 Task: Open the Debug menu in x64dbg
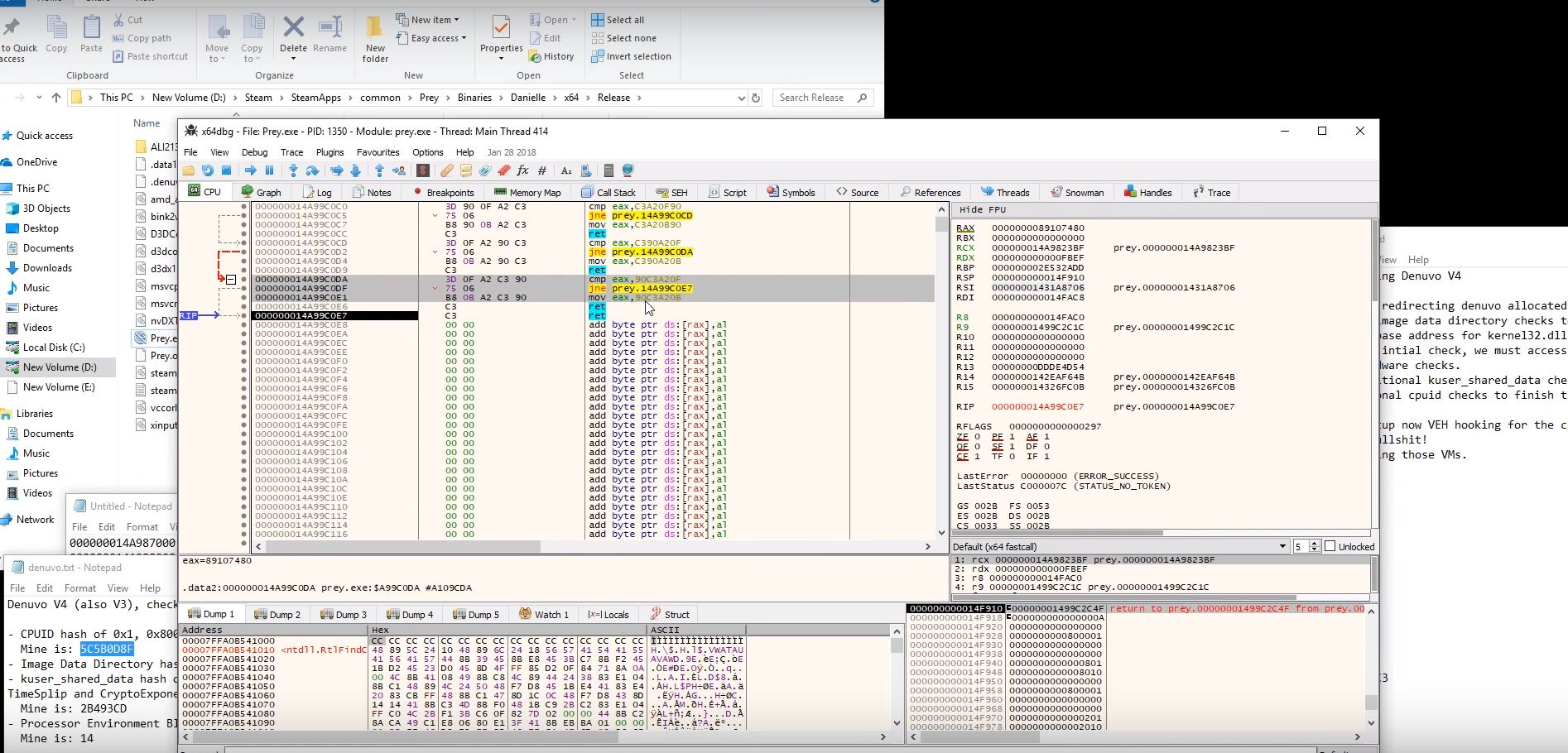click(x=254, y=152)
